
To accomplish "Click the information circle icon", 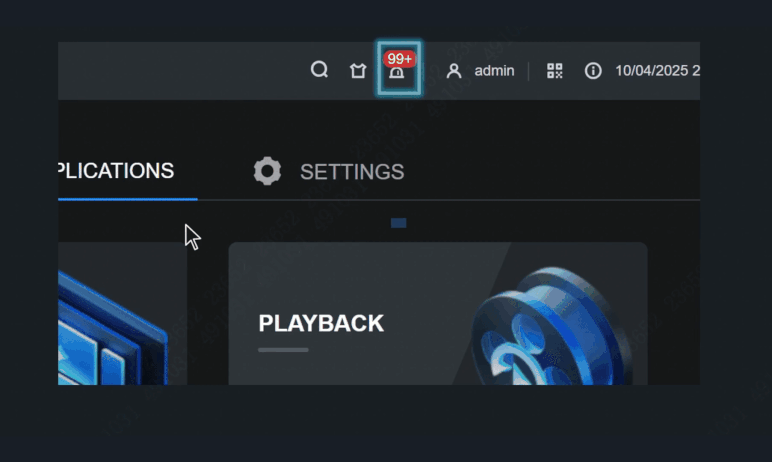I will click(593, 71).
